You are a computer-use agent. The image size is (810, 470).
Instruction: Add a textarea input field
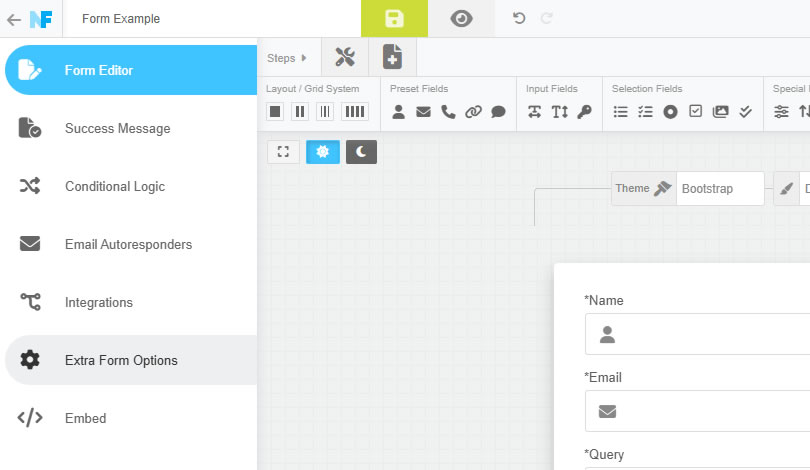click(559, 112)
